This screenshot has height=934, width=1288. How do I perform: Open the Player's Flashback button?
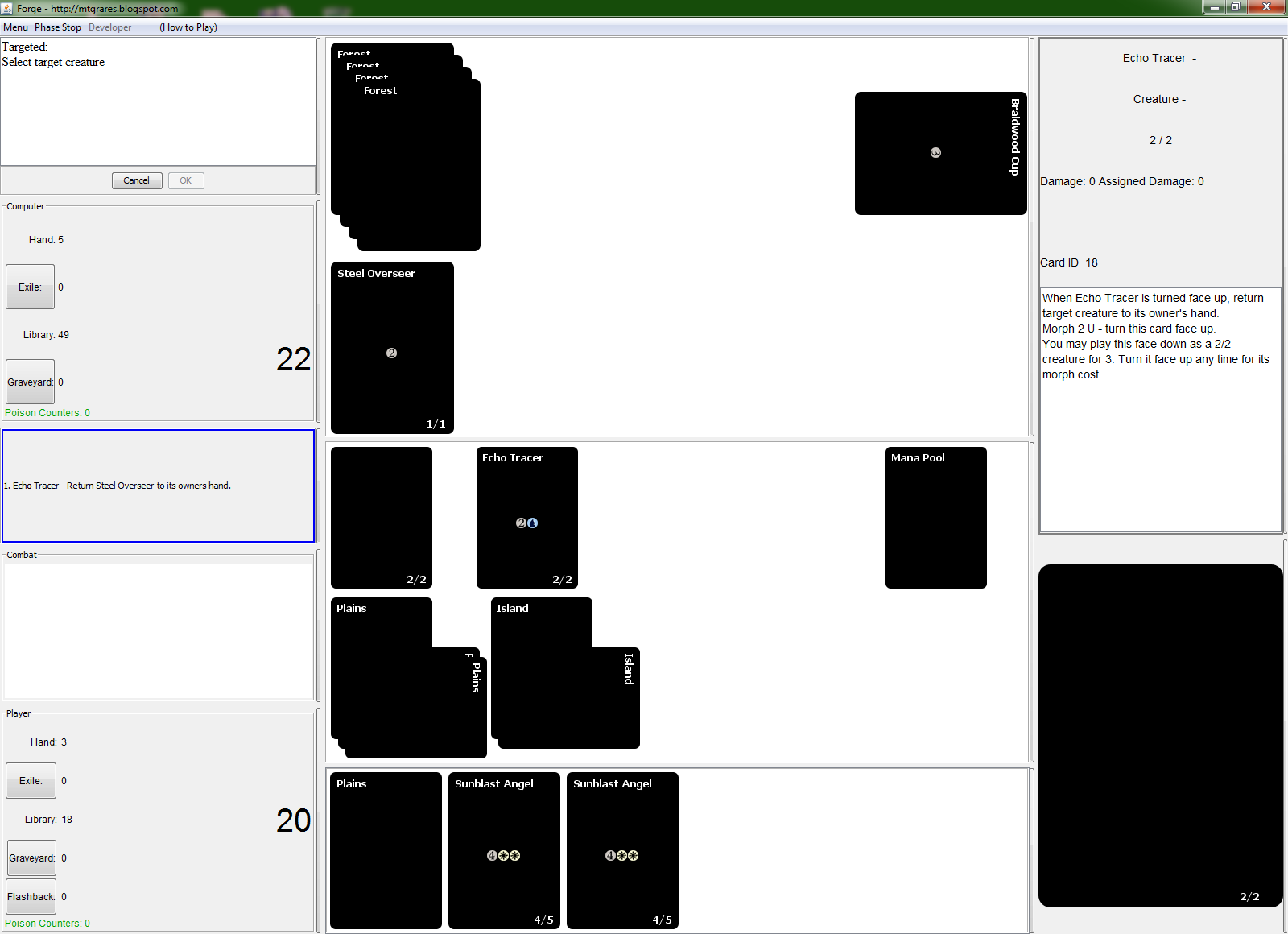pos(31,896)
